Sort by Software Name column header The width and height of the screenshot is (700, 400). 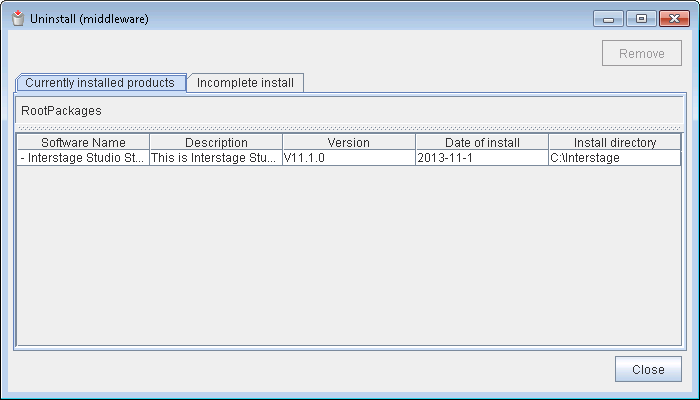83,142
